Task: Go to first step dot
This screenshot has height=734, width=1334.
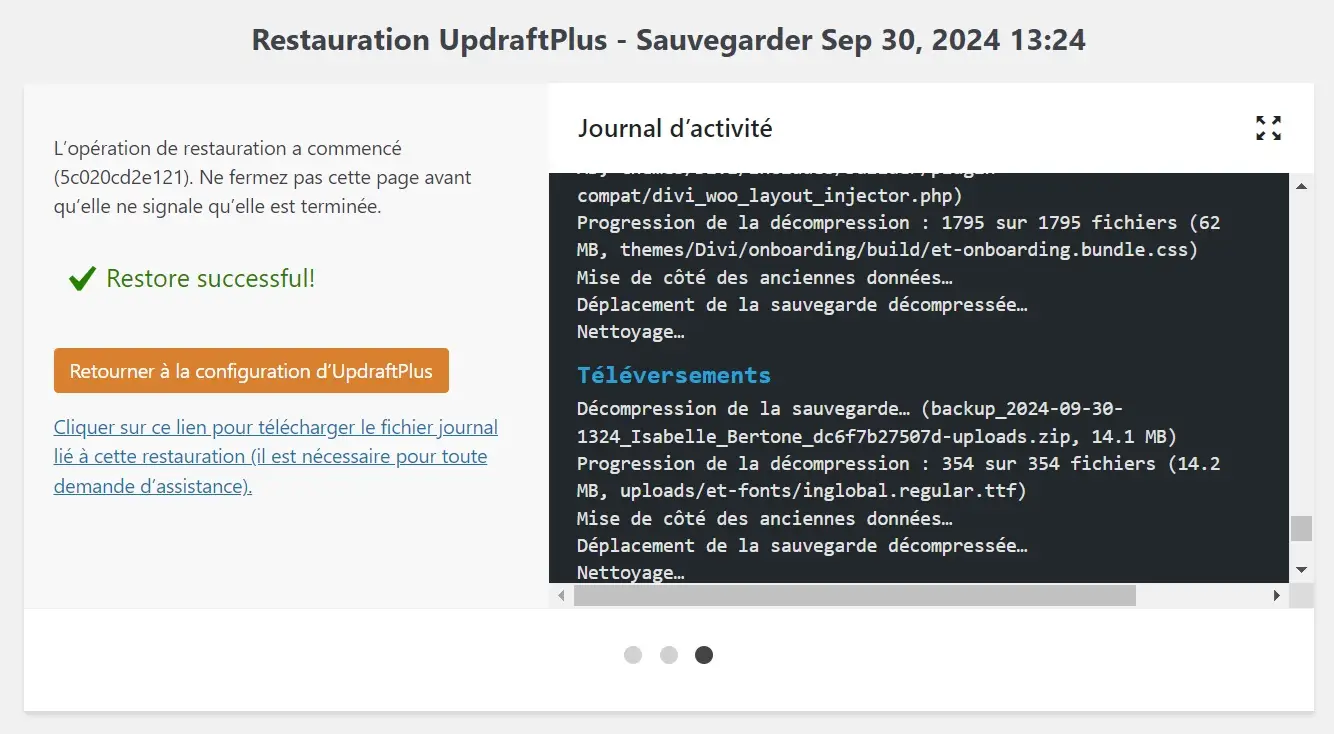Action: (x=633, y=655)
